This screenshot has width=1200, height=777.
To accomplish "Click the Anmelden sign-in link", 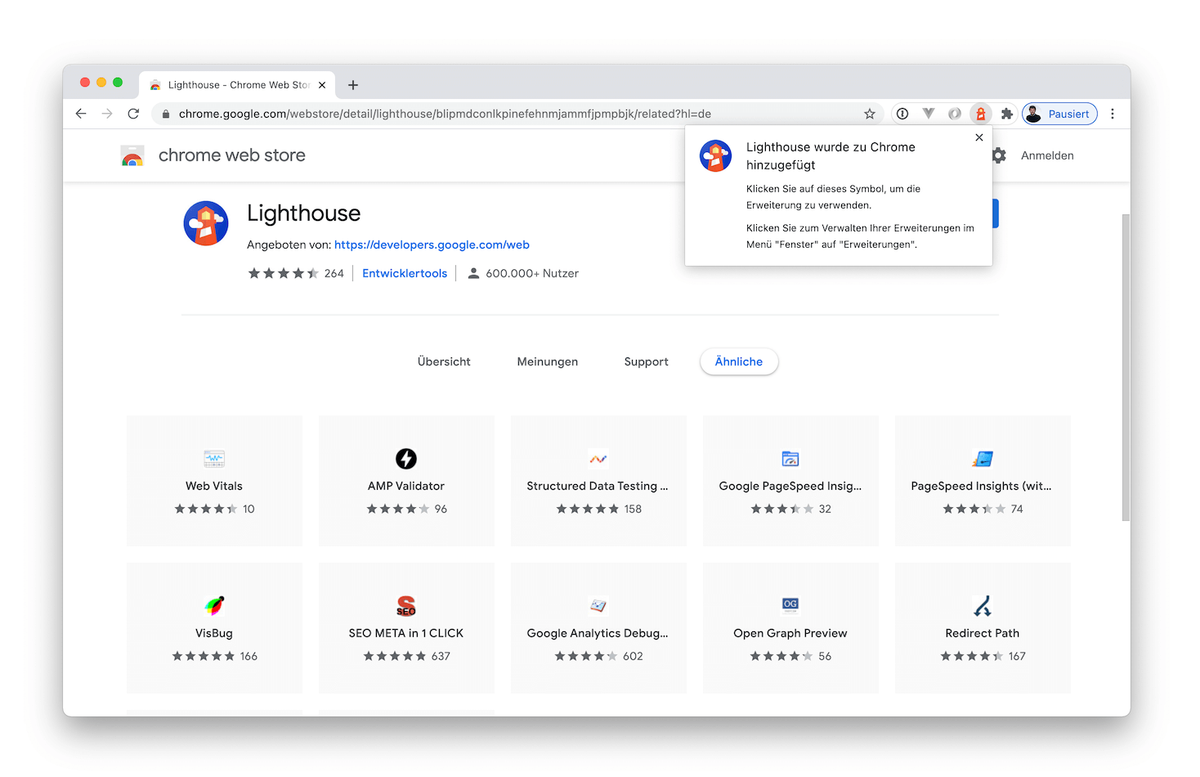I will (1047, 156).
